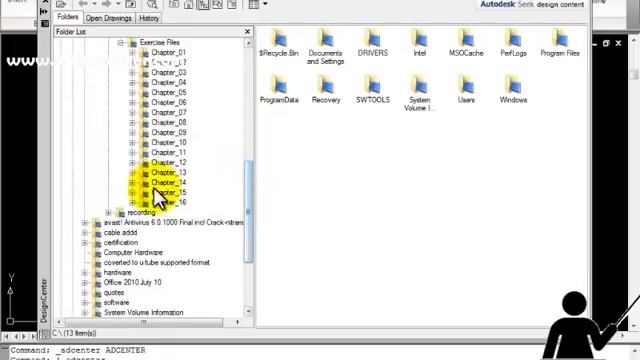Select Chapter_09 in the tree

click(x=169, y=132)
